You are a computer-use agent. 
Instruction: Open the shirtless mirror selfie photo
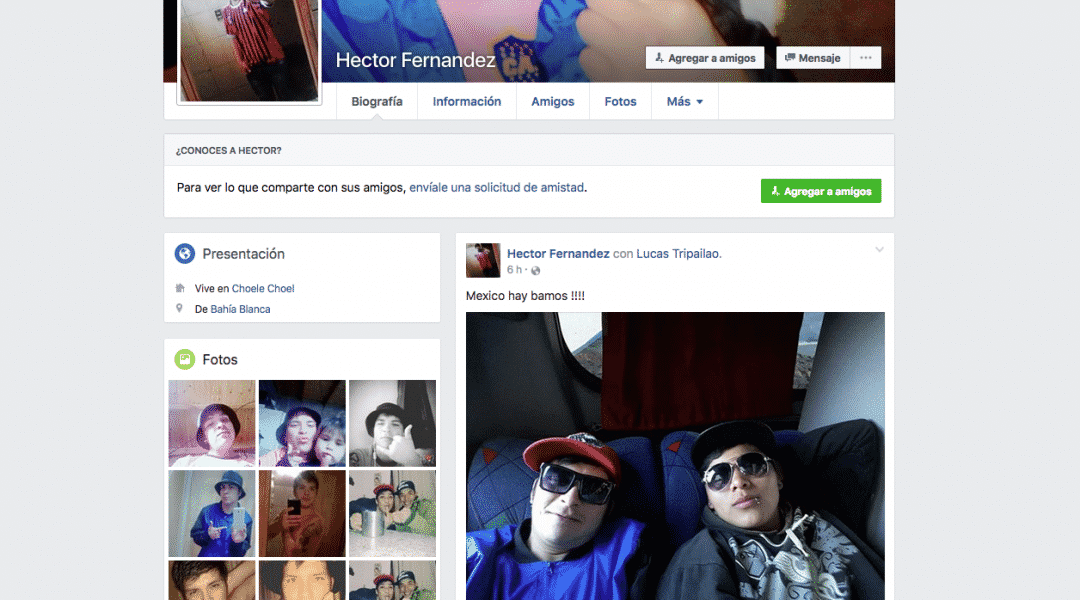tap(302, 513)
